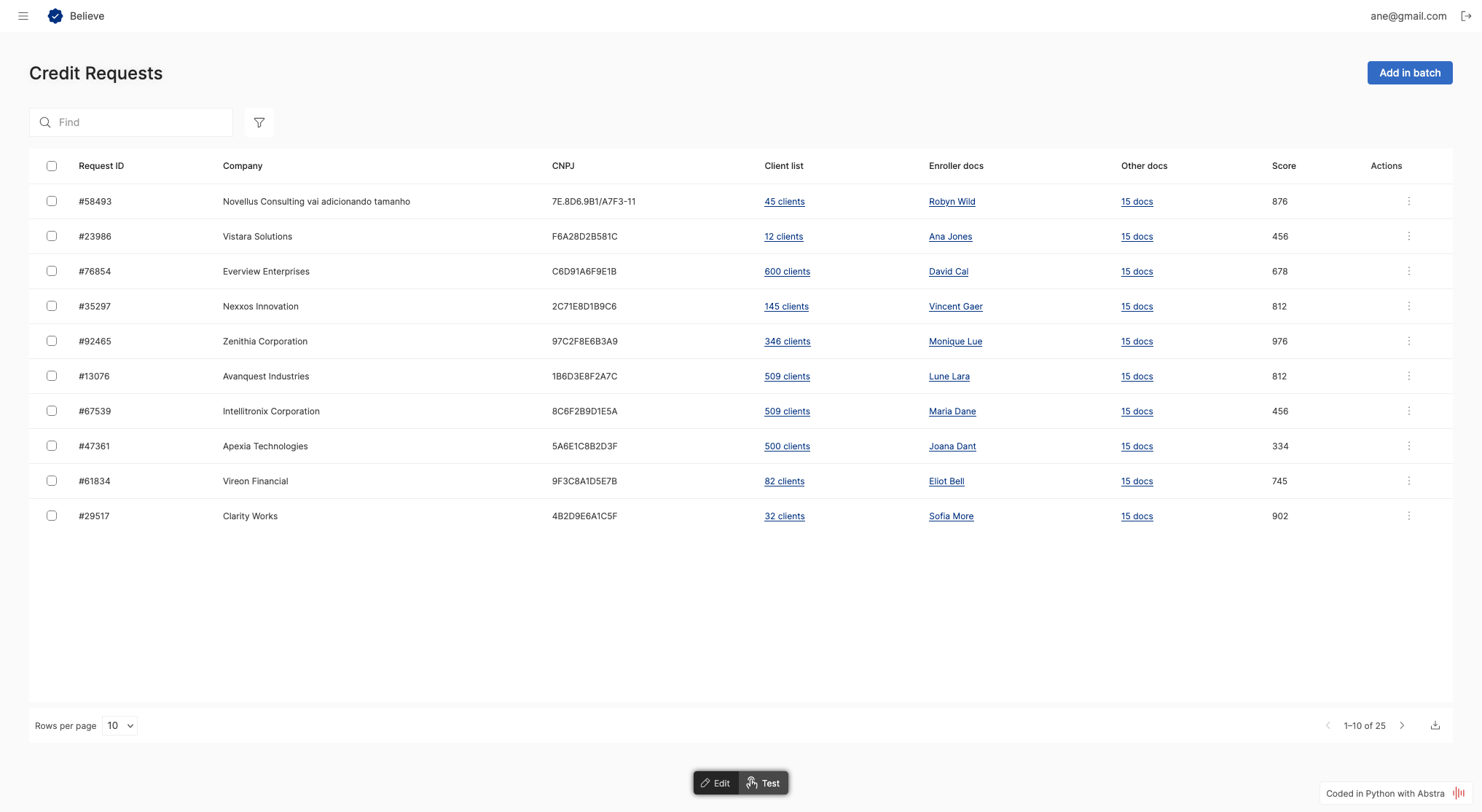Check the box for request #29517

52,516
